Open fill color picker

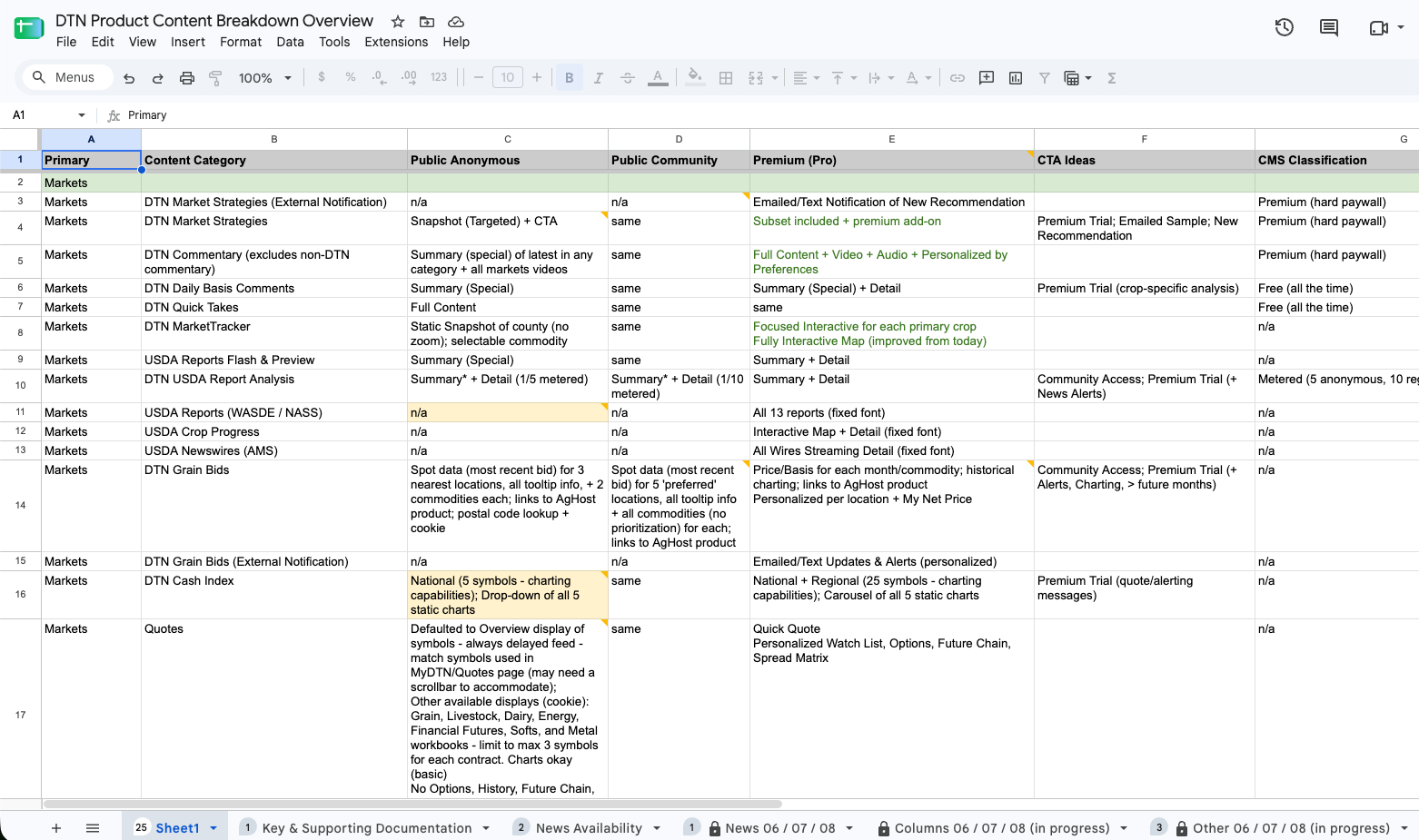[x=695, y=78]
